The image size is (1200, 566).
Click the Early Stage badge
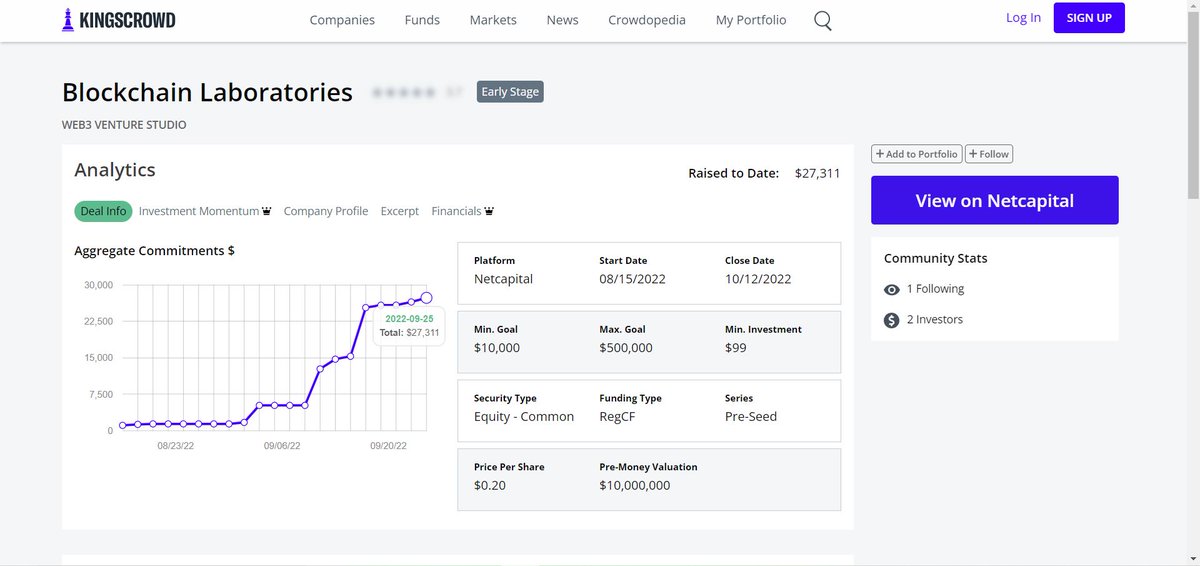pos(510,92)
